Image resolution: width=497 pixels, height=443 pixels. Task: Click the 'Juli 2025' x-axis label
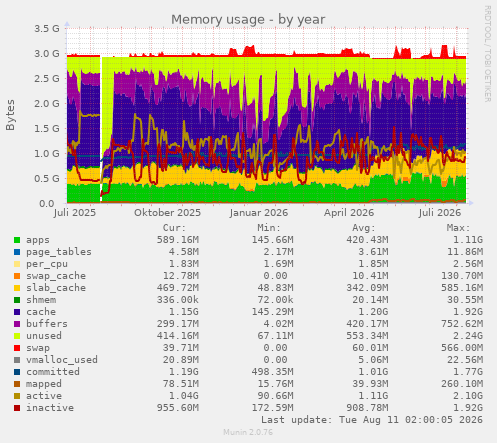tap(75, 213)
